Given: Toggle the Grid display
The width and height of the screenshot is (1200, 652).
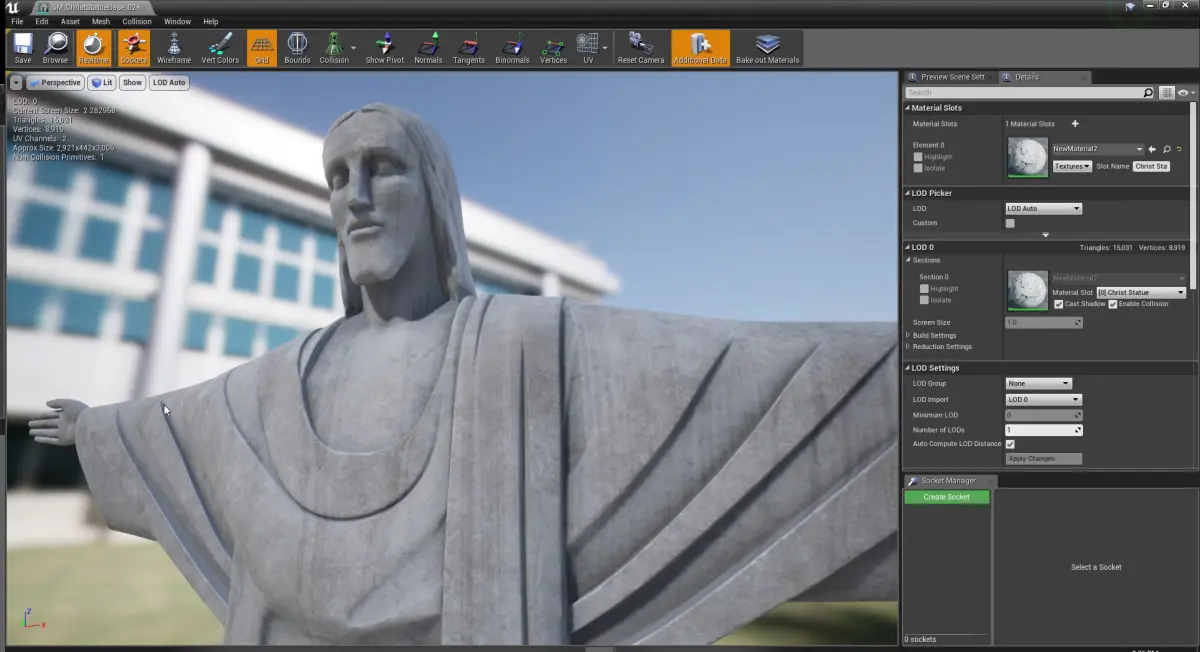Looking at the screenshot, I should point(262,48).
